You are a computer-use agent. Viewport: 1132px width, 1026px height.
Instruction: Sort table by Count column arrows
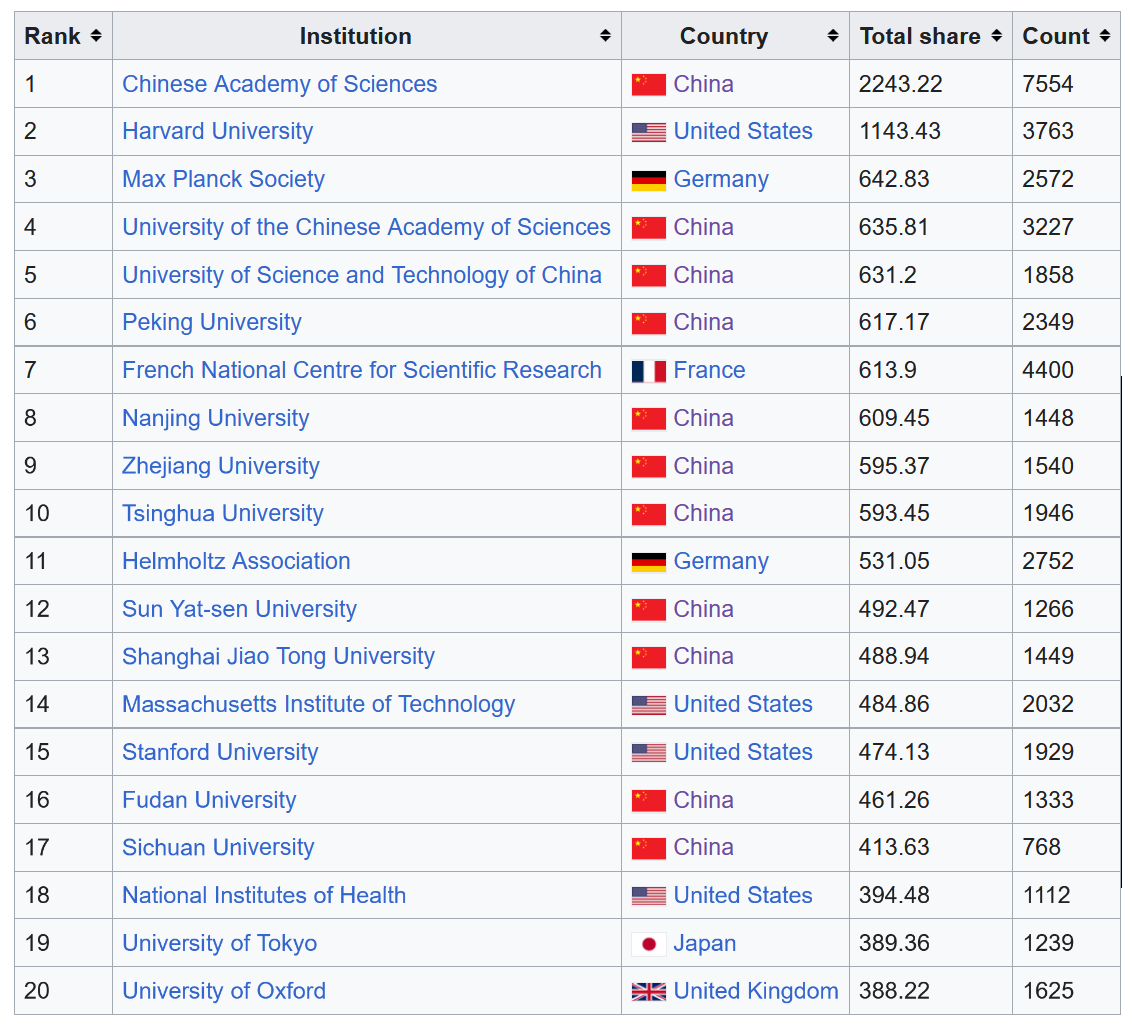[x=1105, y=35]
